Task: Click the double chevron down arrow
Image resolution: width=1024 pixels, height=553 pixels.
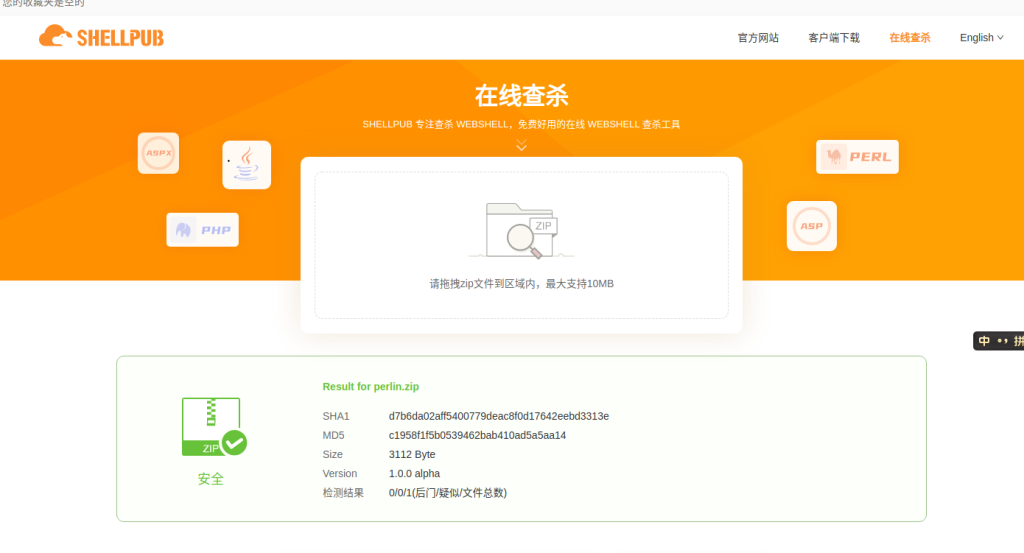Action: tap(521, 145)
